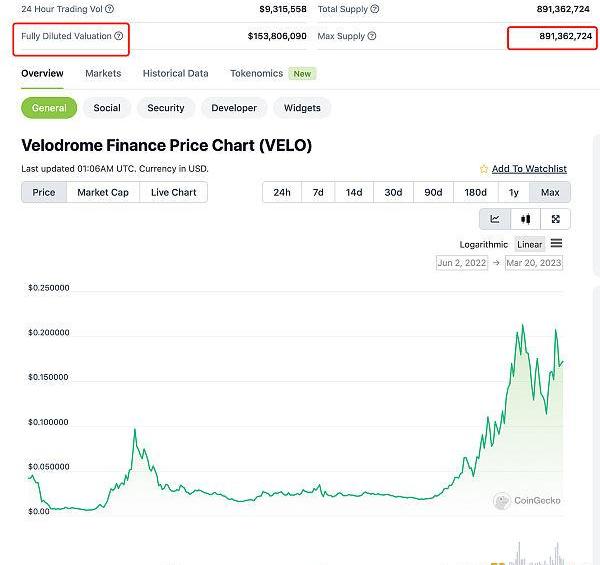Open the Markets tab
This screenshot has width=600, height=565.
(x=103, y=73)
